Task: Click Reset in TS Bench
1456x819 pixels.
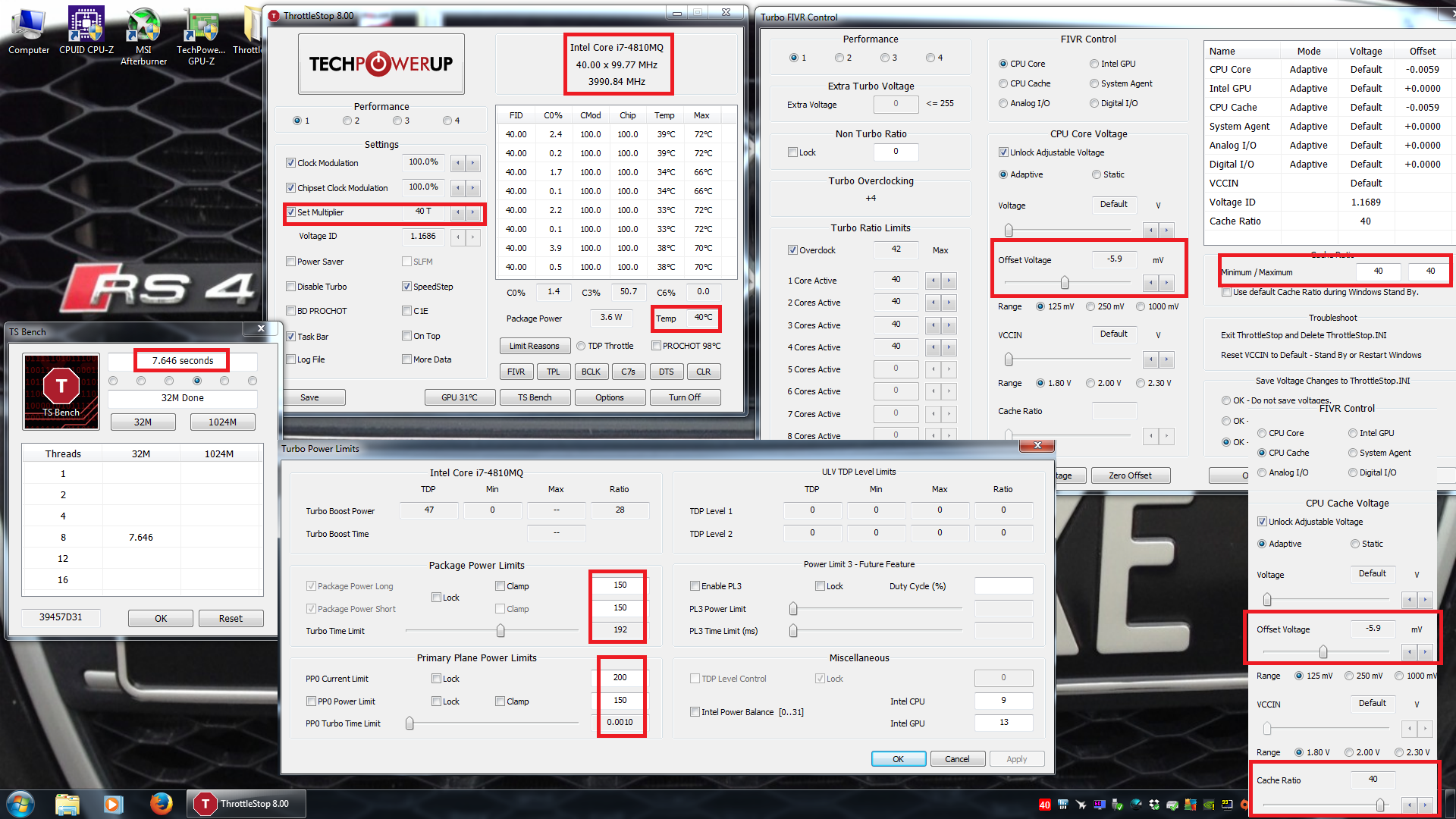Action: pyautogui.click(x=231, y=618)
